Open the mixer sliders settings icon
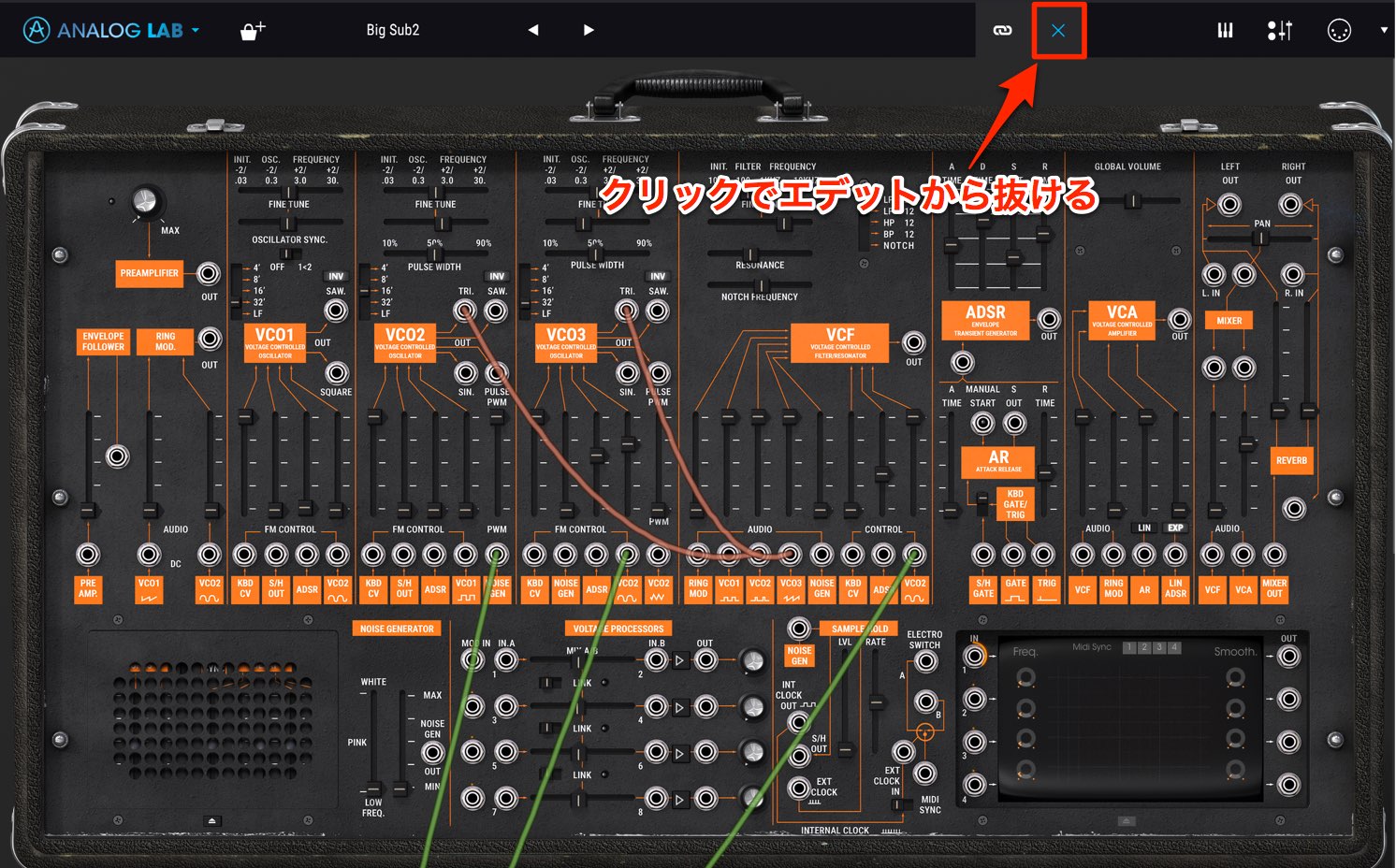Screen dimensions: 1396x868 coord(1280,31)
